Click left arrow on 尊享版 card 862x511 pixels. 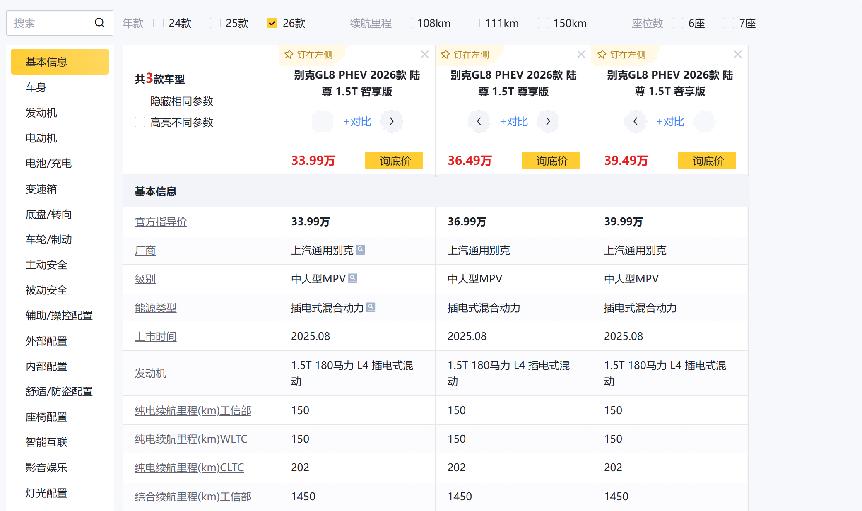coord(479,122)
